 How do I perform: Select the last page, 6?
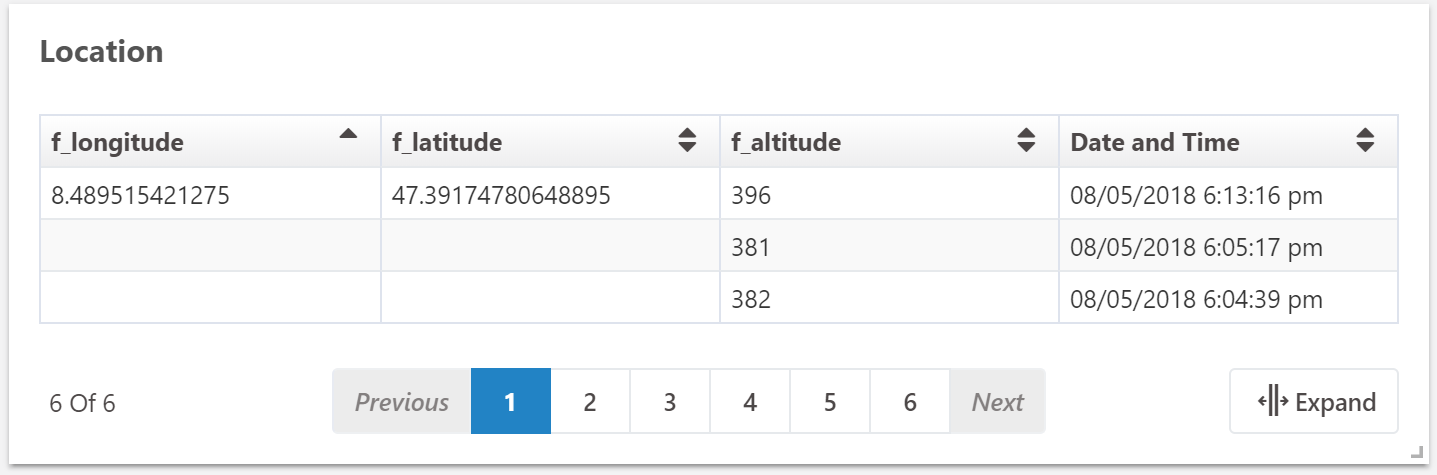click(x=910, y=402)
